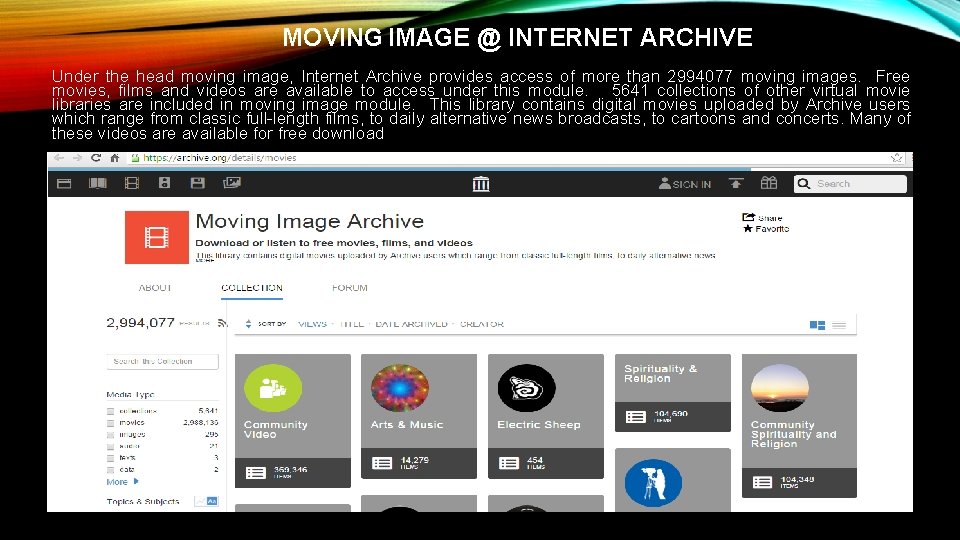Toggle sort direction arrows icon
This screenshot has width=960, height=540.
(248, 324)
